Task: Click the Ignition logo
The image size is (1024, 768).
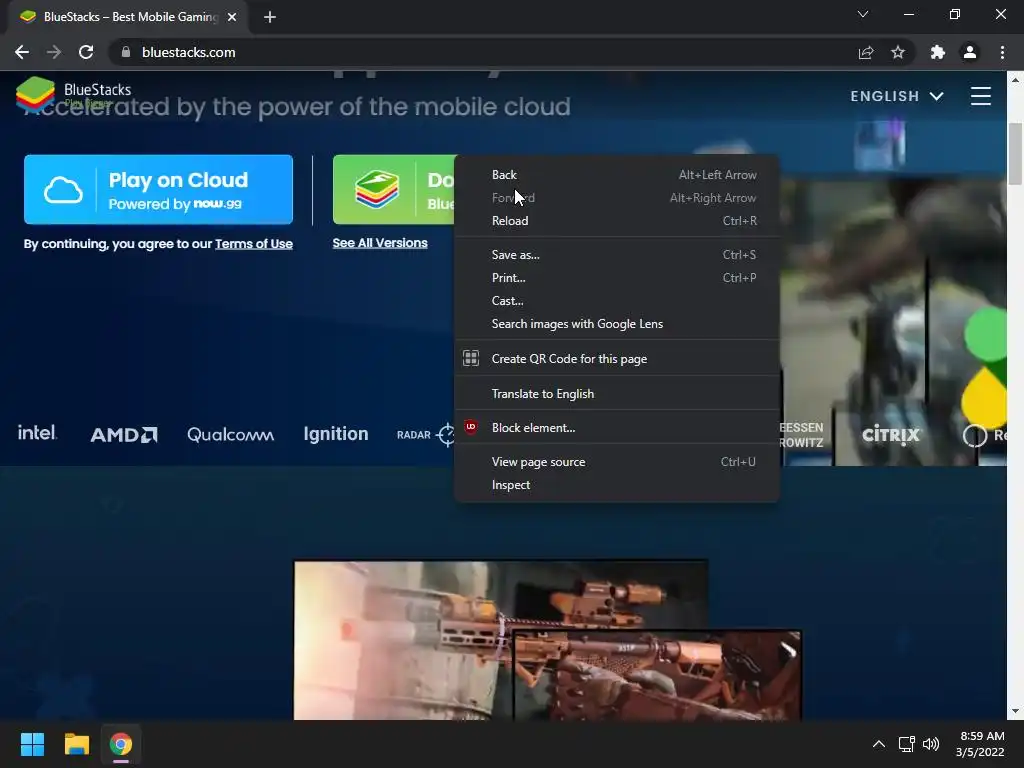Action: coord(336,434)
